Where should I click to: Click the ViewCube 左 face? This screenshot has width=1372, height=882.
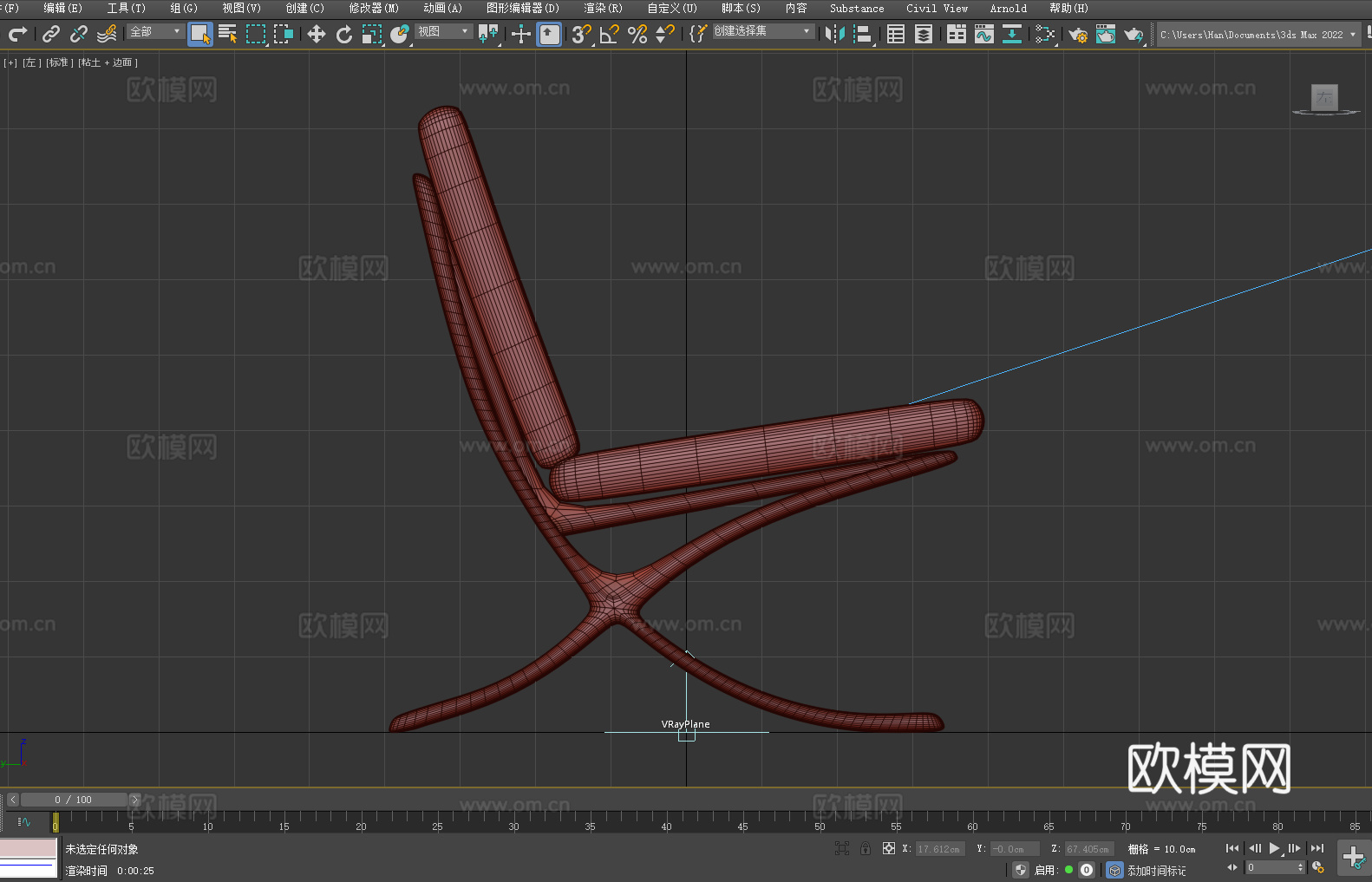(1324, 97)
